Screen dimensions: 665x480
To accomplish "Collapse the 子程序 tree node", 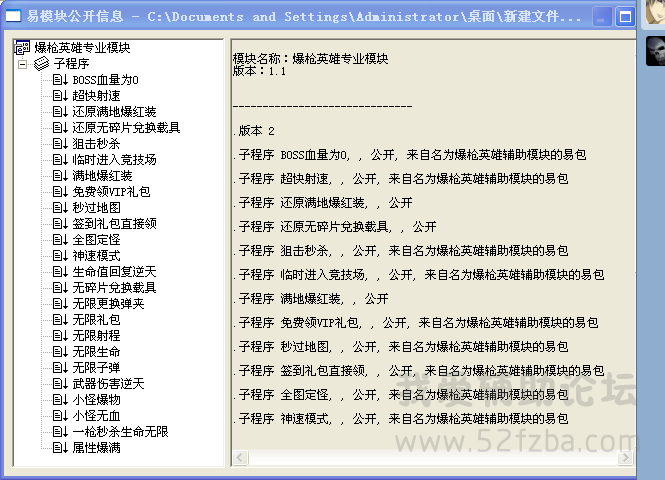I will (x=22, y=64).
